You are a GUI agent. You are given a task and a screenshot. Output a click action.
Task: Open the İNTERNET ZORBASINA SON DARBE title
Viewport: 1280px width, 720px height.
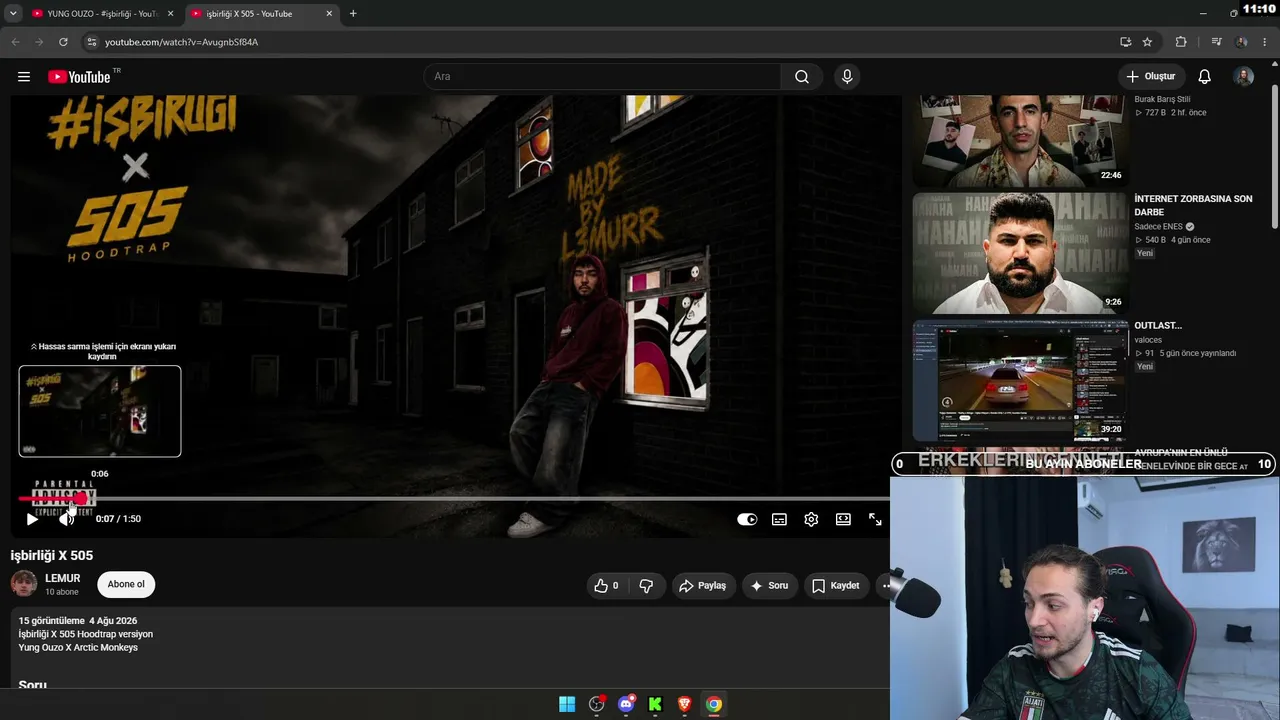1193,205
